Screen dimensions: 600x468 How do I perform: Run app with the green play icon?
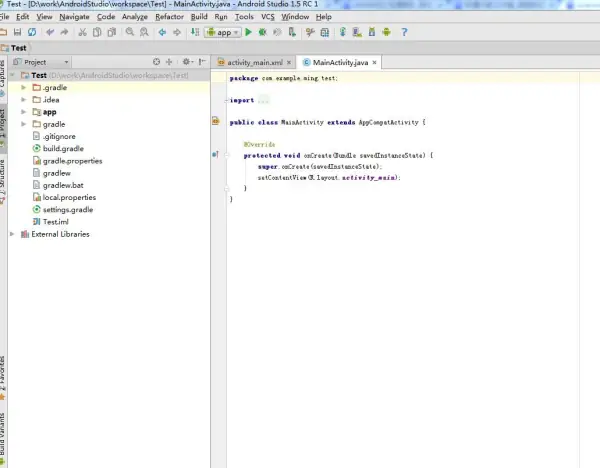248,32
